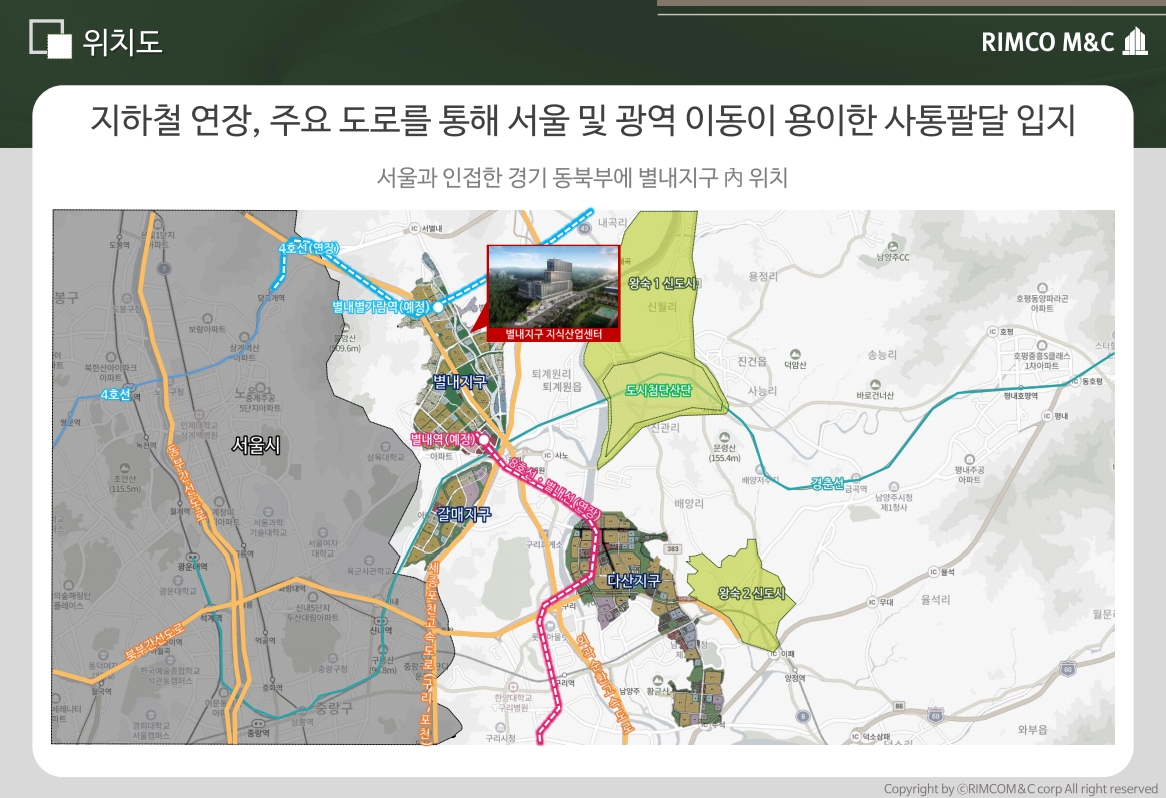Viewport: 1166px width, 798px height.
Task: Select the 별내역 station circle marker
Action: pos(483,438)
